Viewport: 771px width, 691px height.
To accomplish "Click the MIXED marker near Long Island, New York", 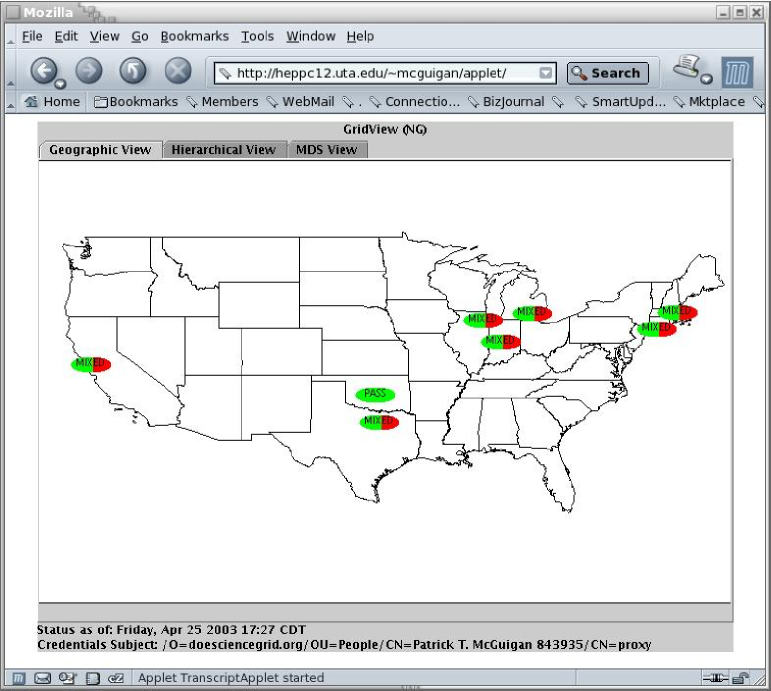I will [x=657, y=329].
